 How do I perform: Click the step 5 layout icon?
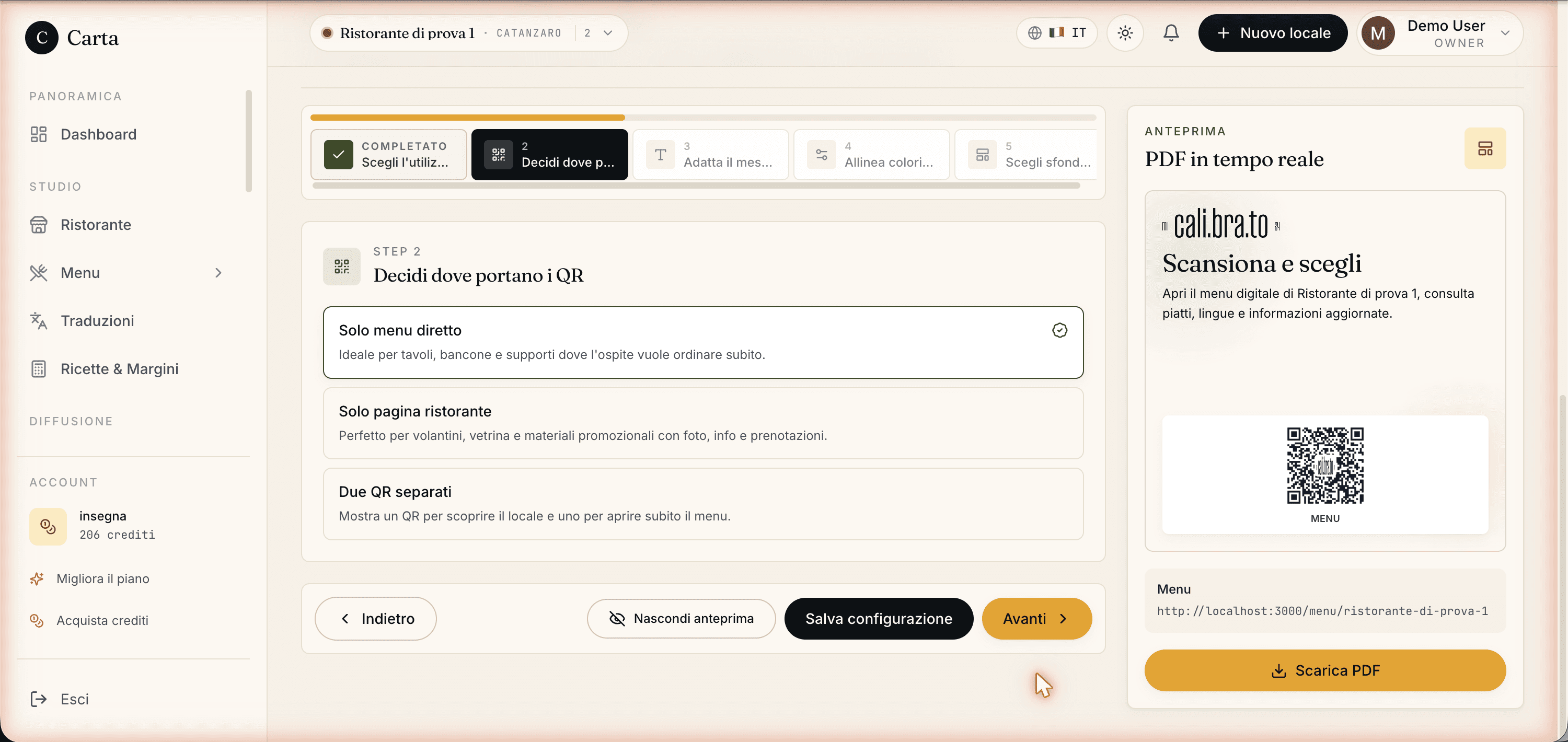983,155
